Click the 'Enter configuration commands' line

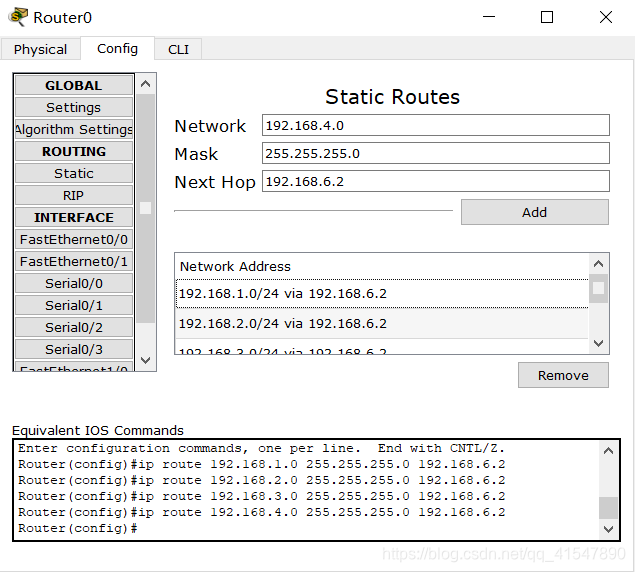click(x=261, y=448)
